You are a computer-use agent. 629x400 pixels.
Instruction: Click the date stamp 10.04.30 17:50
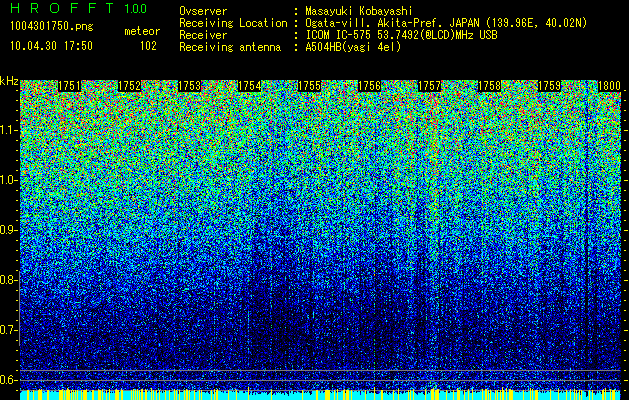(51, 46)
